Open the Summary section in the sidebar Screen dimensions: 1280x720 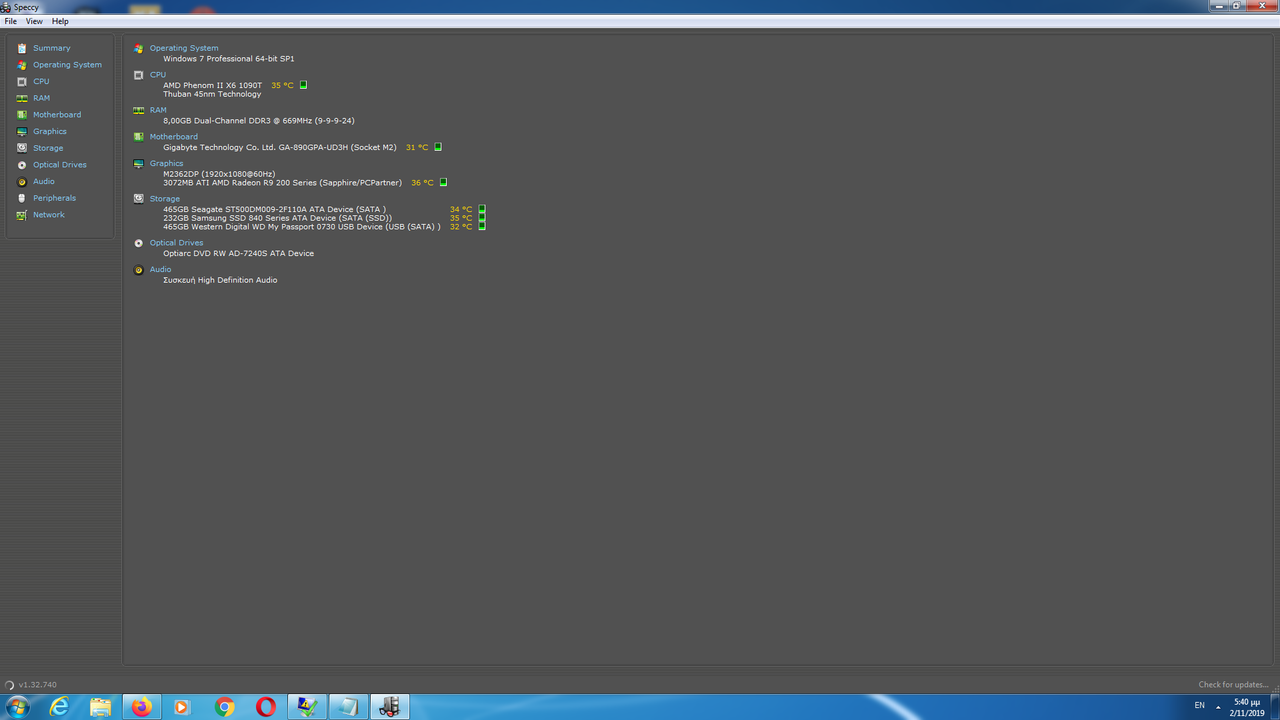pos(51,48)
